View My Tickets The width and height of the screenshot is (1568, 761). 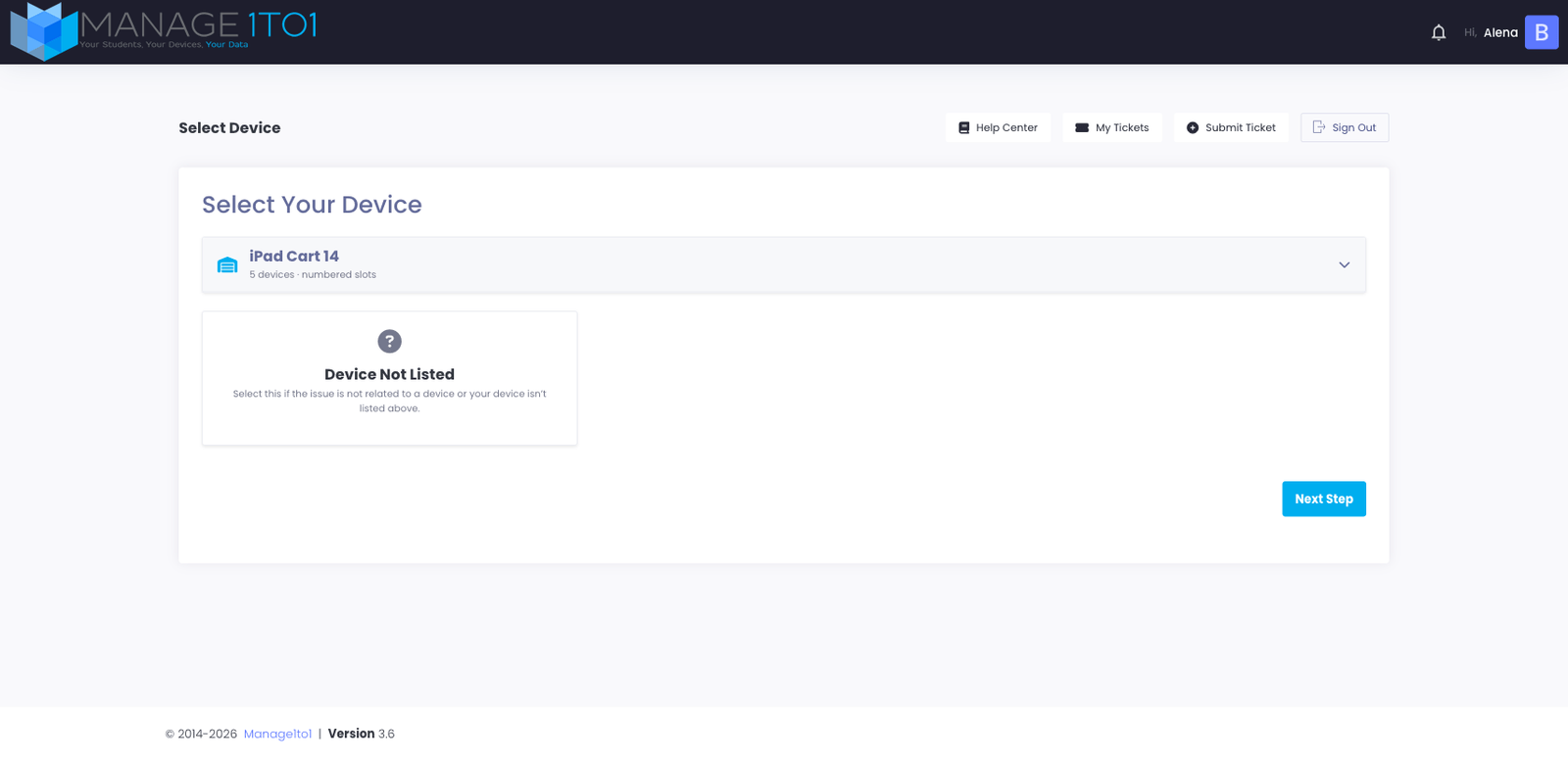pyautogui.click(x=1112, y=127)
